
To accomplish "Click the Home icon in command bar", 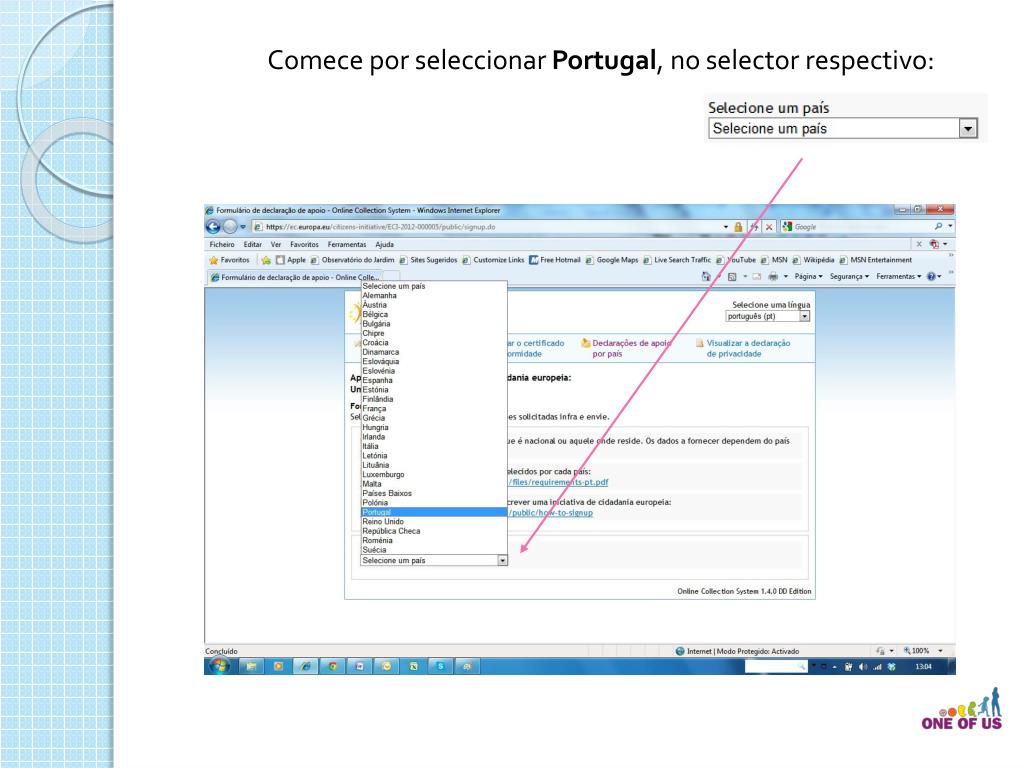I will click(706, 276).
